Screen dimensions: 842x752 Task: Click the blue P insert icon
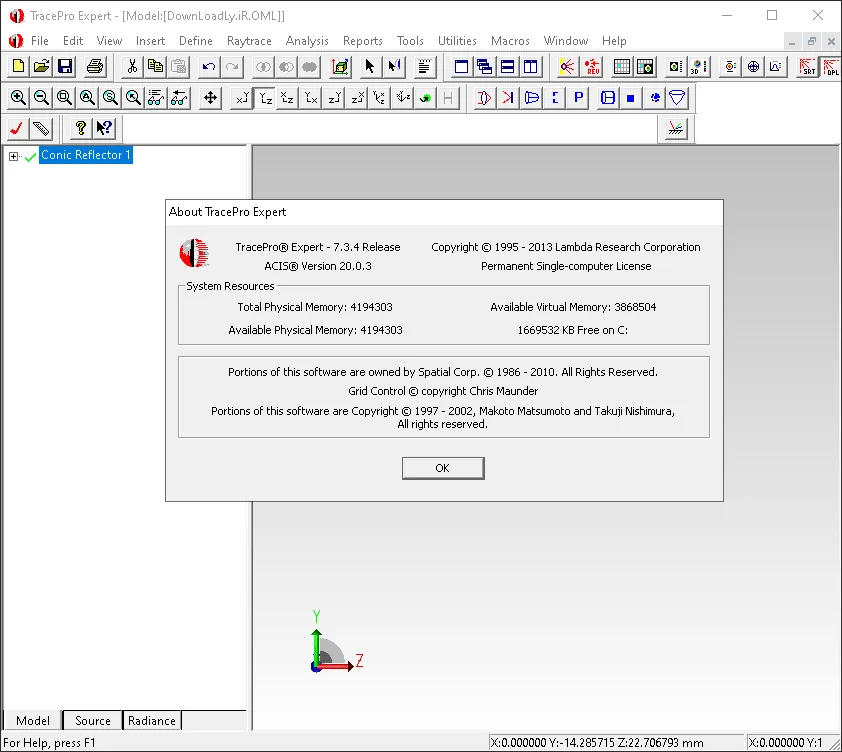[x=578, y=98]
